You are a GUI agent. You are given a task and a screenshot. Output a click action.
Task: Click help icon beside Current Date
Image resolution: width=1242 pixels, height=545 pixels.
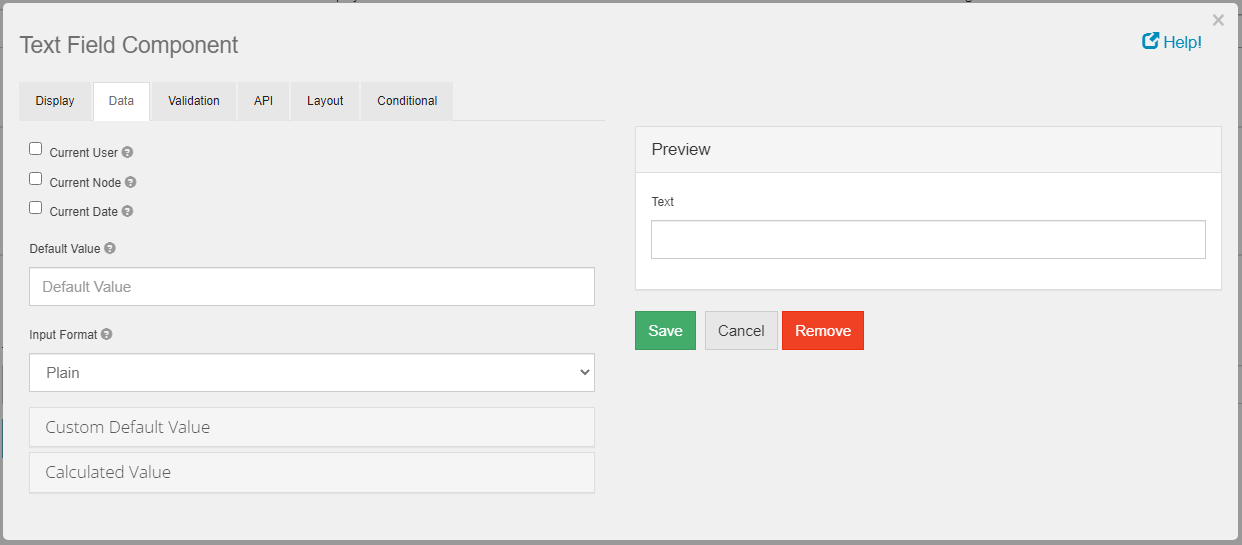(x=128, y=212)
